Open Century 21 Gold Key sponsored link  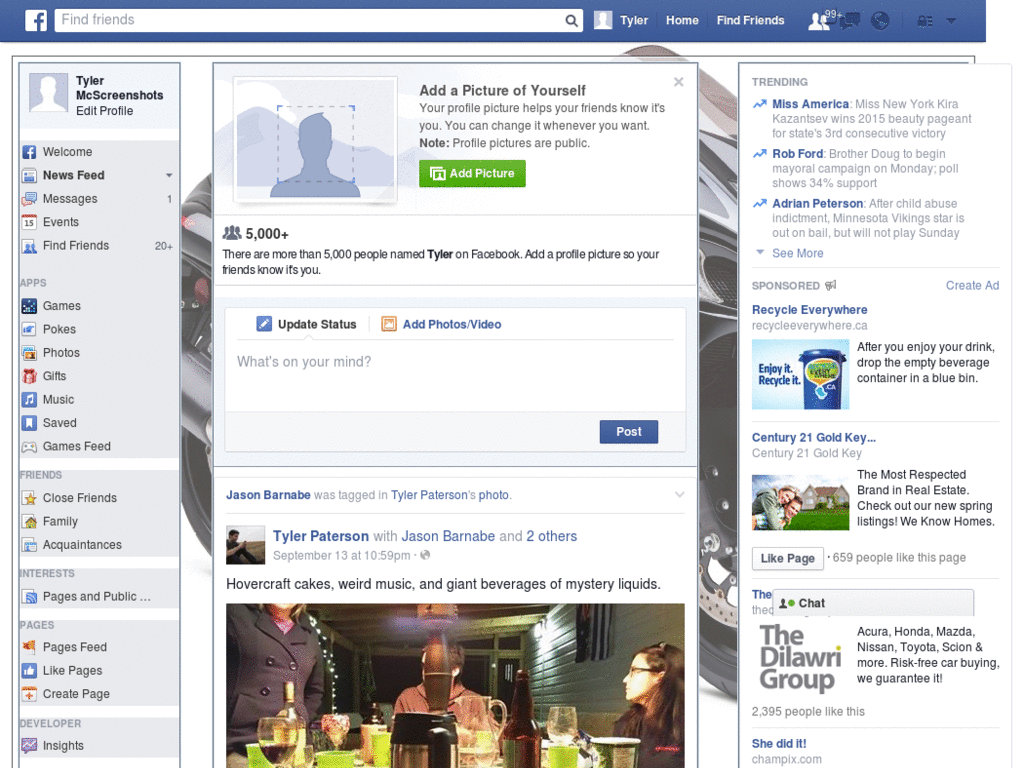coord(814,438)
